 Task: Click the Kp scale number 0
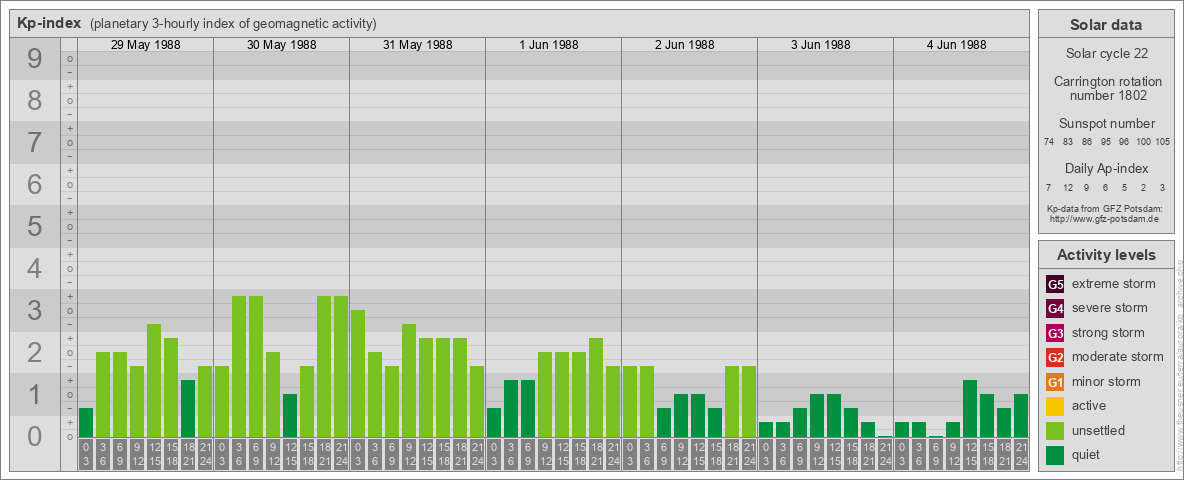coord(35,435)
